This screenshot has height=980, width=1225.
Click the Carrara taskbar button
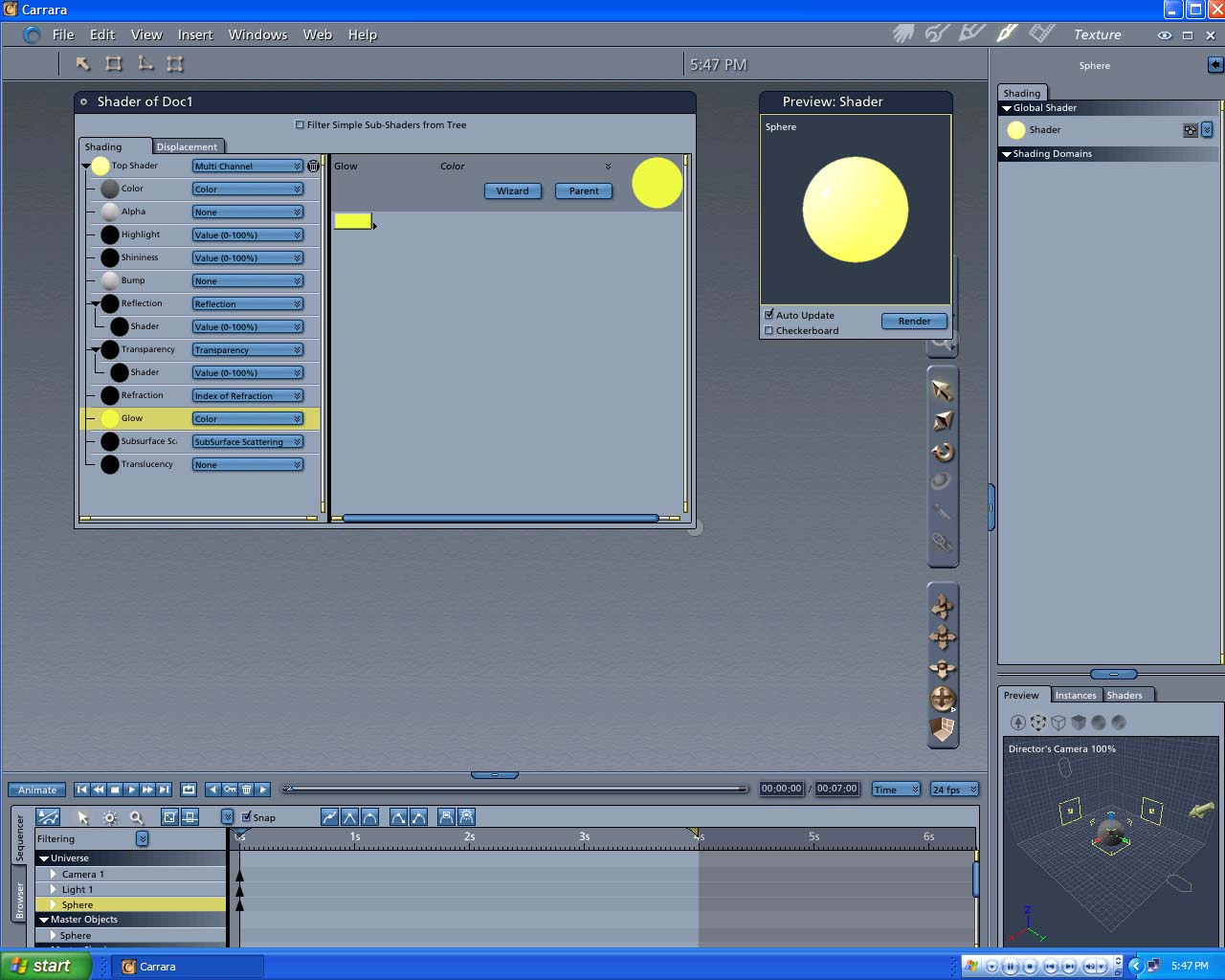click(x=188, y=967)
